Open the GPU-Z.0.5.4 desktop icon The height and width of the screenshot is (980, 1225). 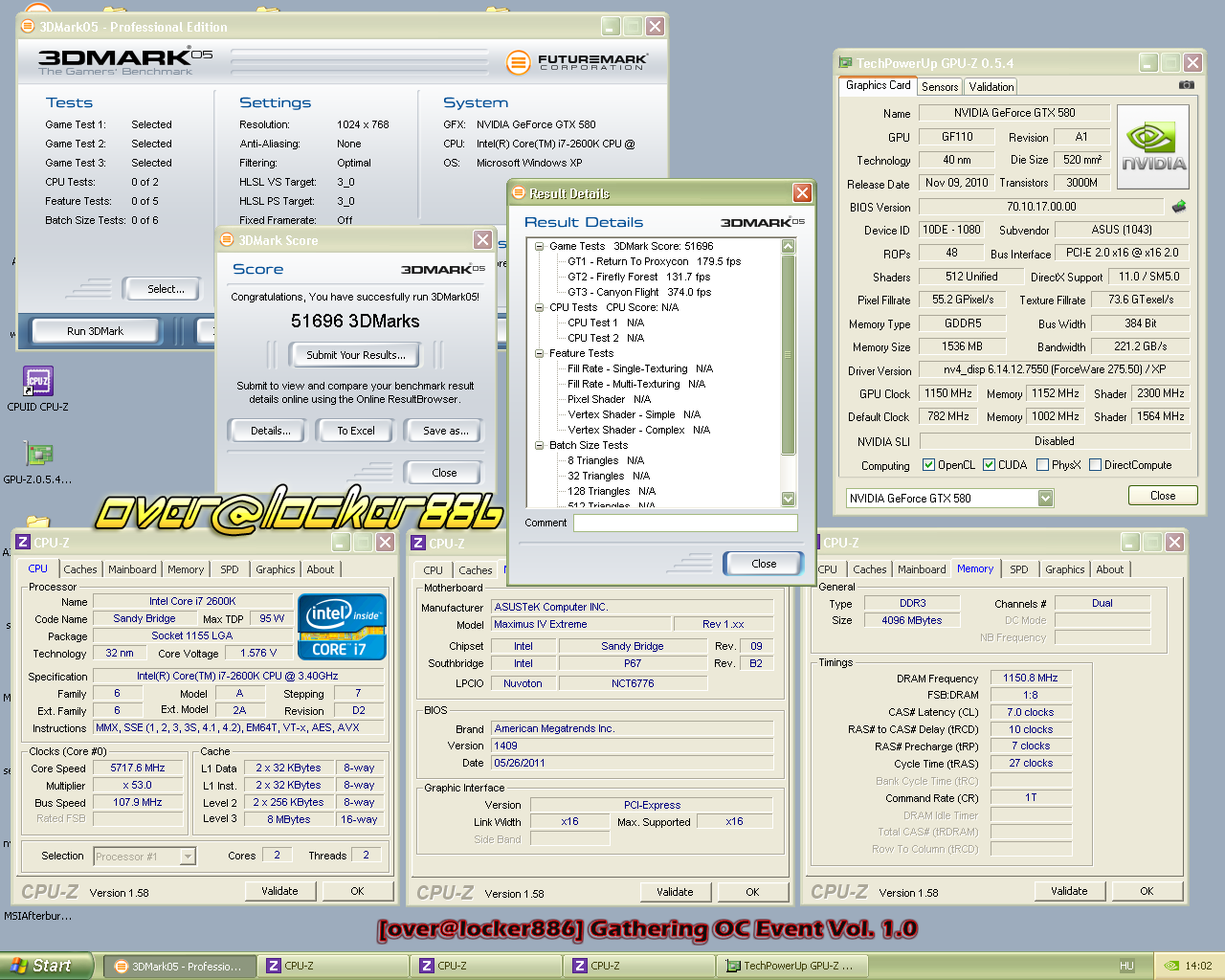[x=37, y=461]
